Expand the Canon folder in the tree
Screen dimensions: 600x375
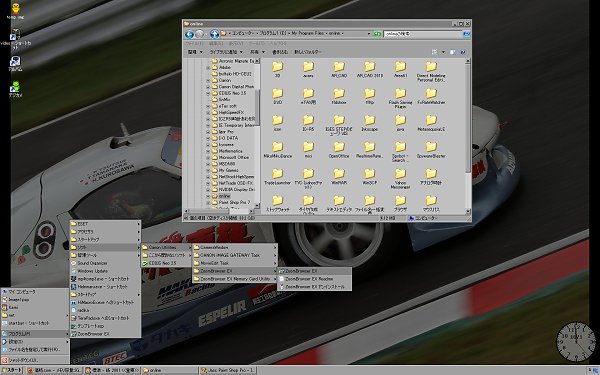(208, 80)
